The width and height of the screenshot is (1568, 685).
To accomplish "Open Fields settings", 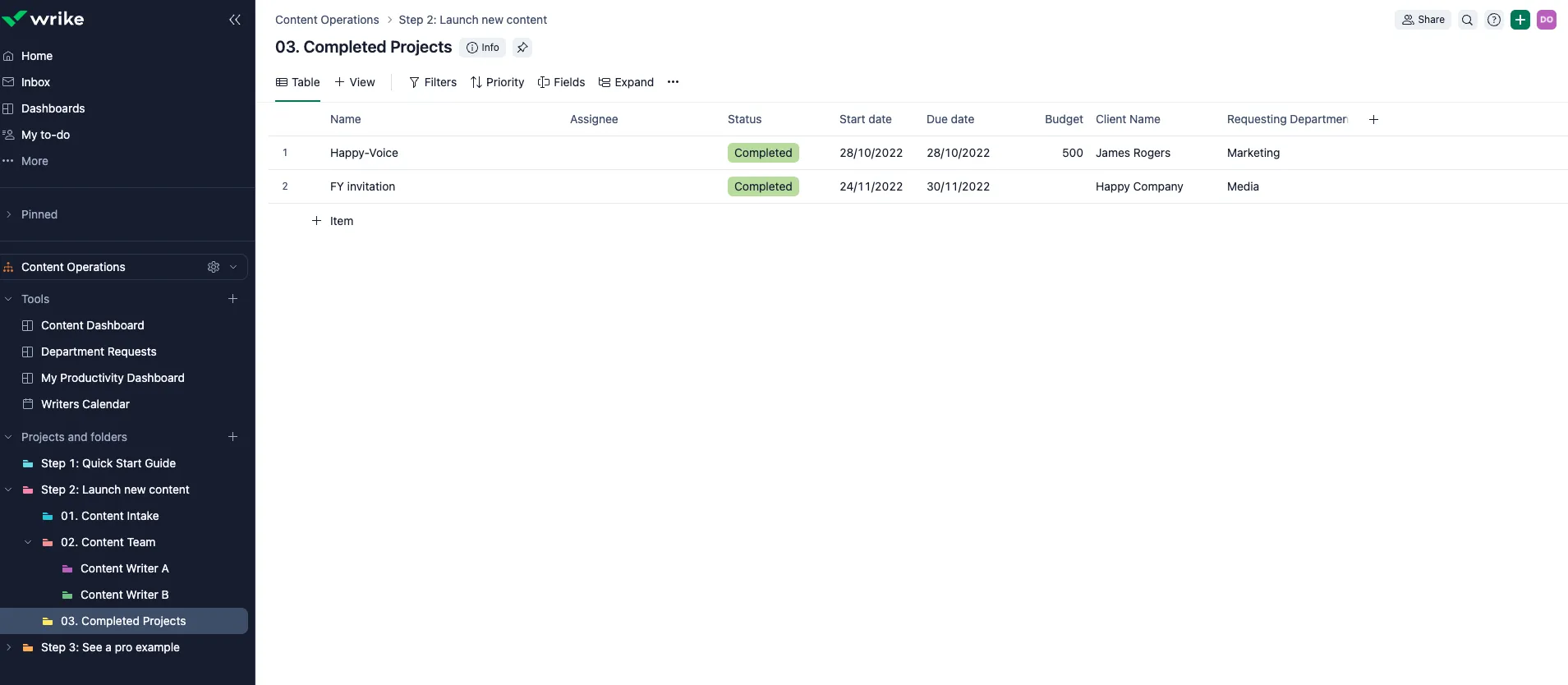I will point(561,82).
